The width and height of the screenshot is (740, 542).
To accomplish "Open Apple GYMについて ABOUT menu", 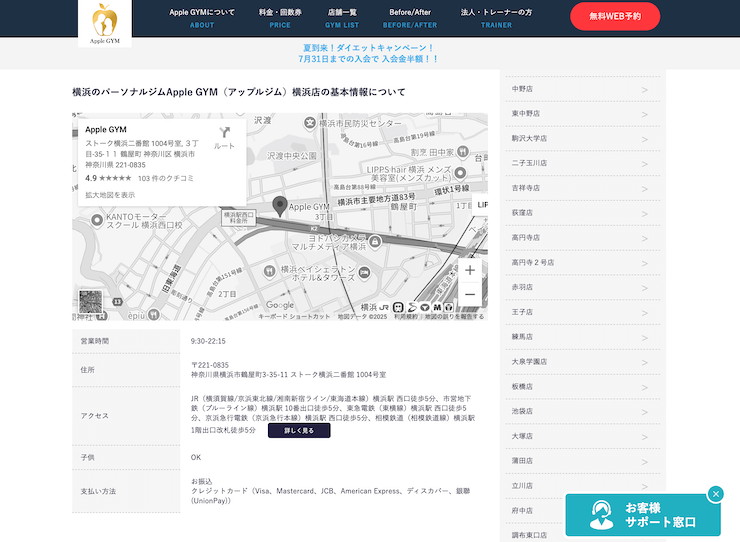I will pyautogui.click(x=202, y=18).
